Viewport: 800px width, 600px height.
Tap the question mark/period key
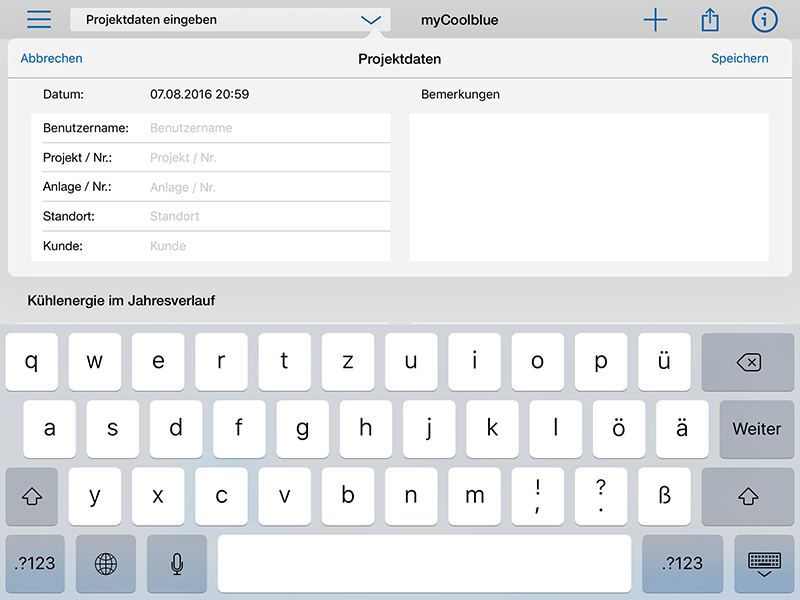pyautogui.click(x=601, y=496)
